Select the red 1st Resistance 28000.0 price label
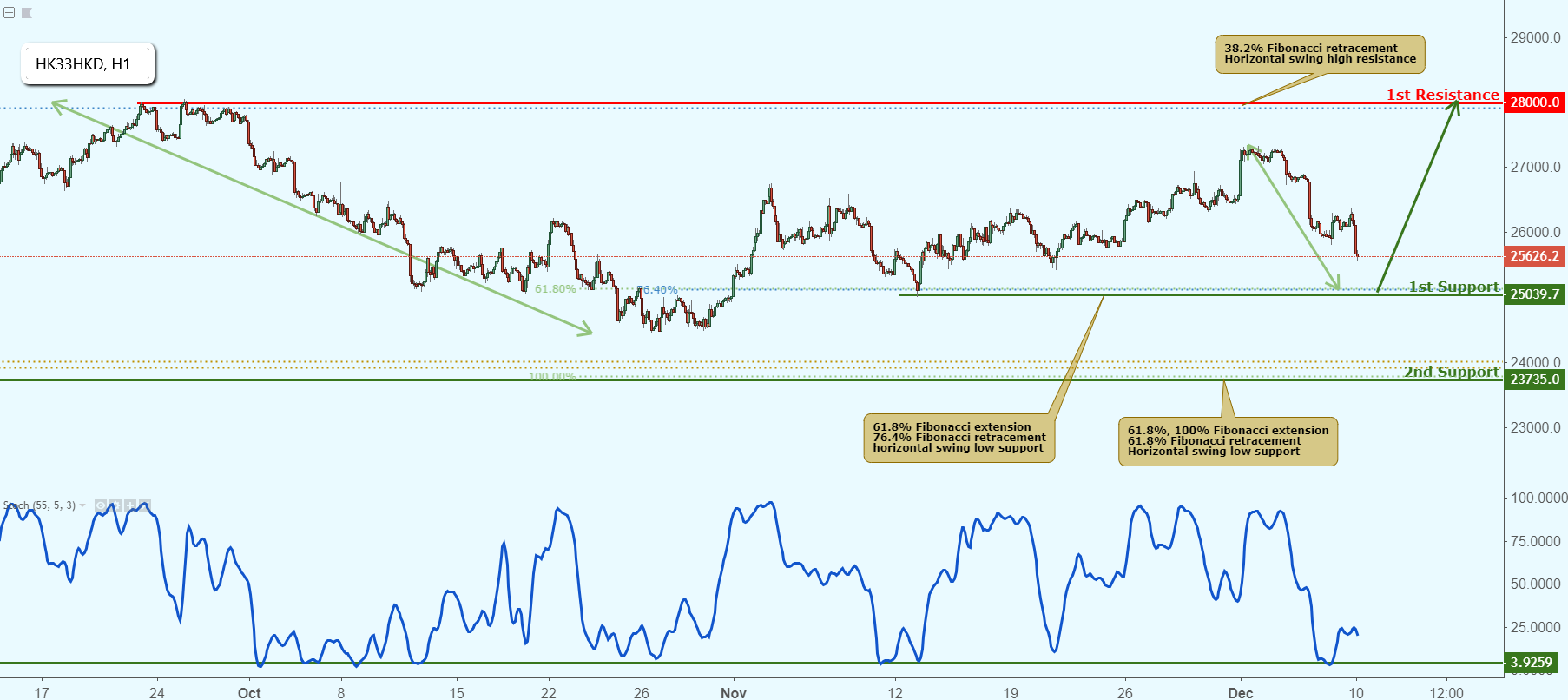Screen dimensions: 1568x700 [1535, 102]
